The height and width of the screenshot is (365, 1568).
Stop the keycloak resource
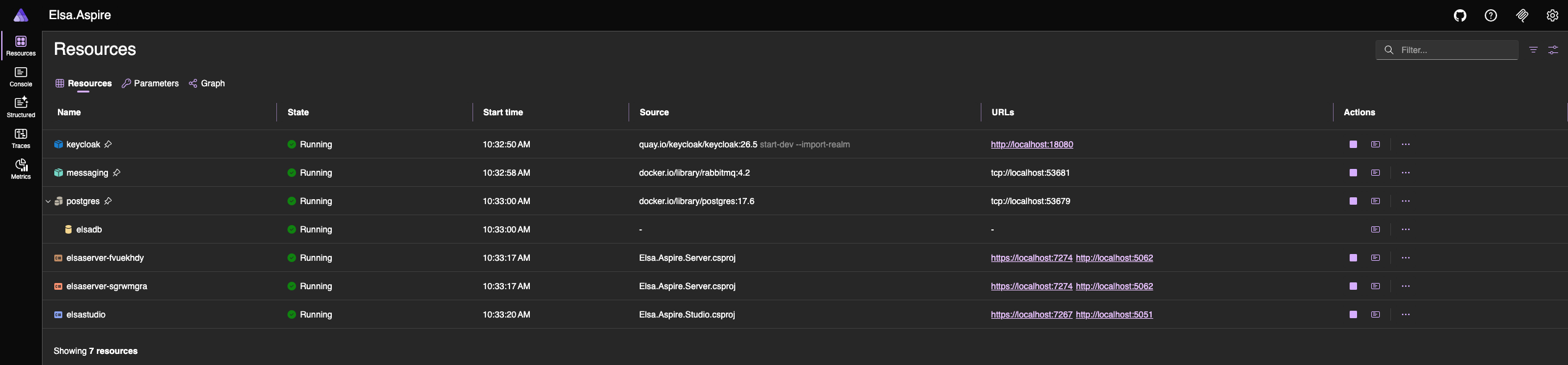pos(1353,144)
